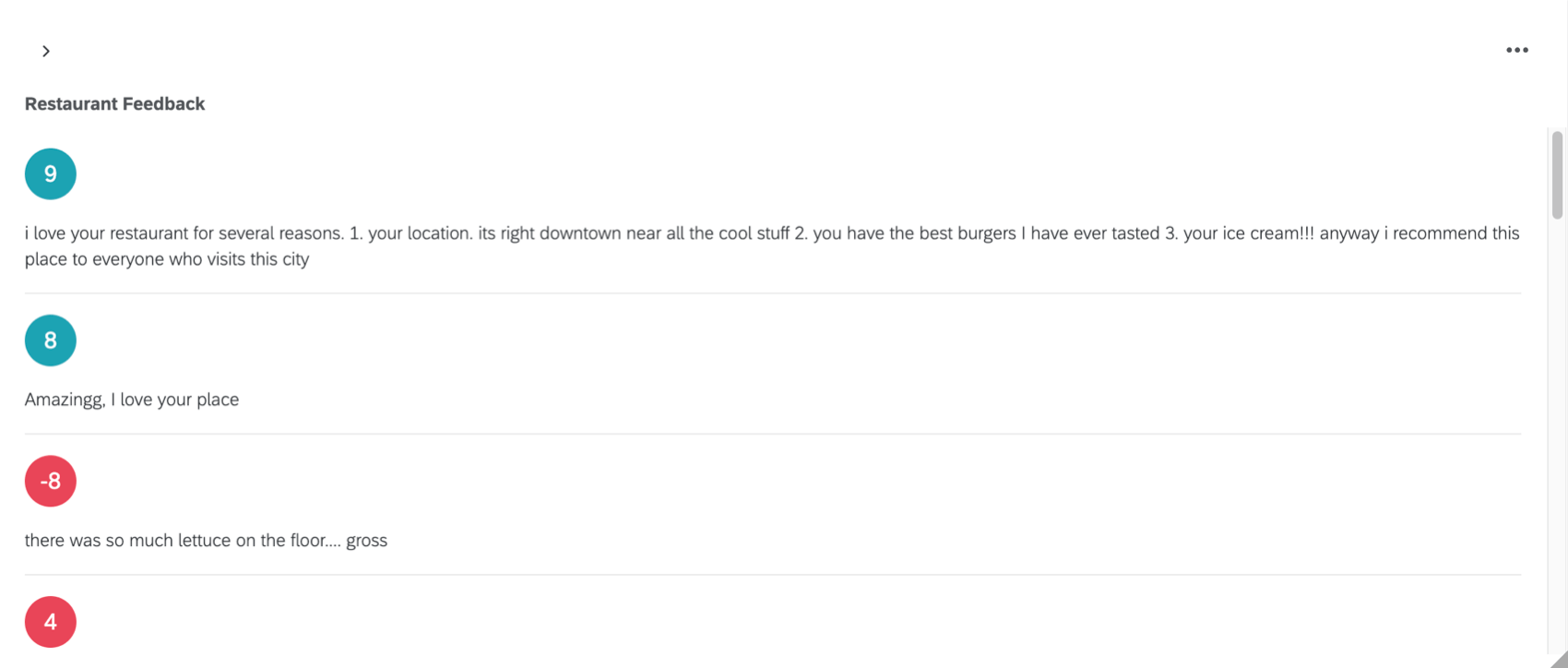Click the divider beneath the 'Amazingg' comment
The image size is (1568, 668).
click(773, 434)
